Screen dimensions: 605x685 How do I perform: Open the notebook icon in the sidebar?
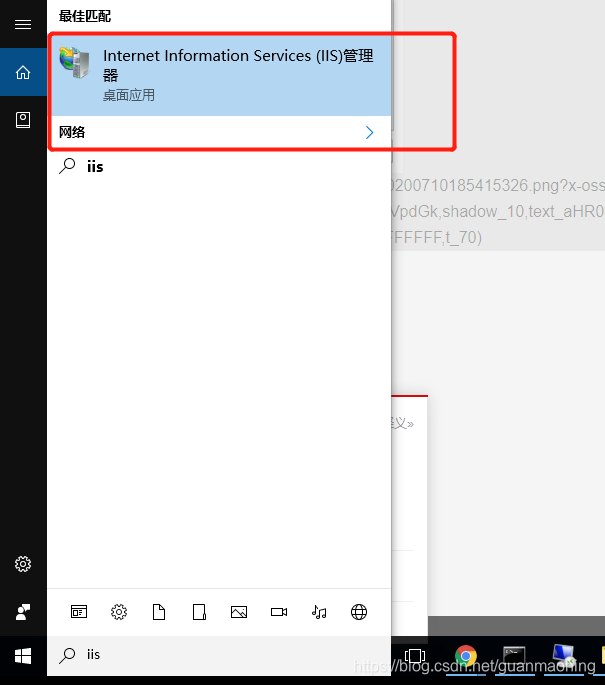[x=23, y=120]
